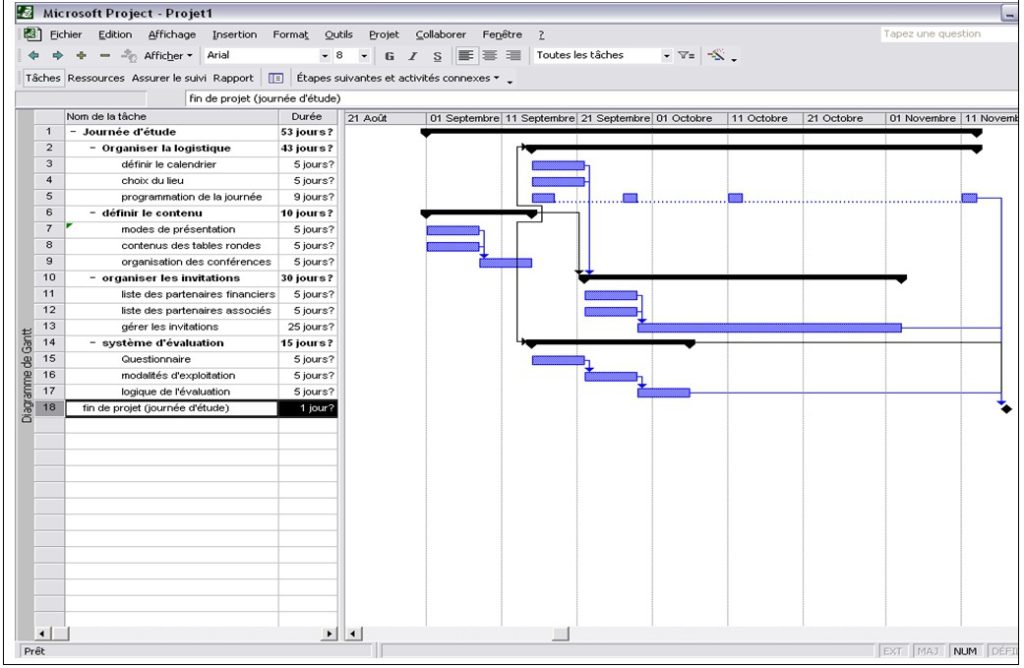Toggle bold formatting with the G button

(x=389, y=56)
